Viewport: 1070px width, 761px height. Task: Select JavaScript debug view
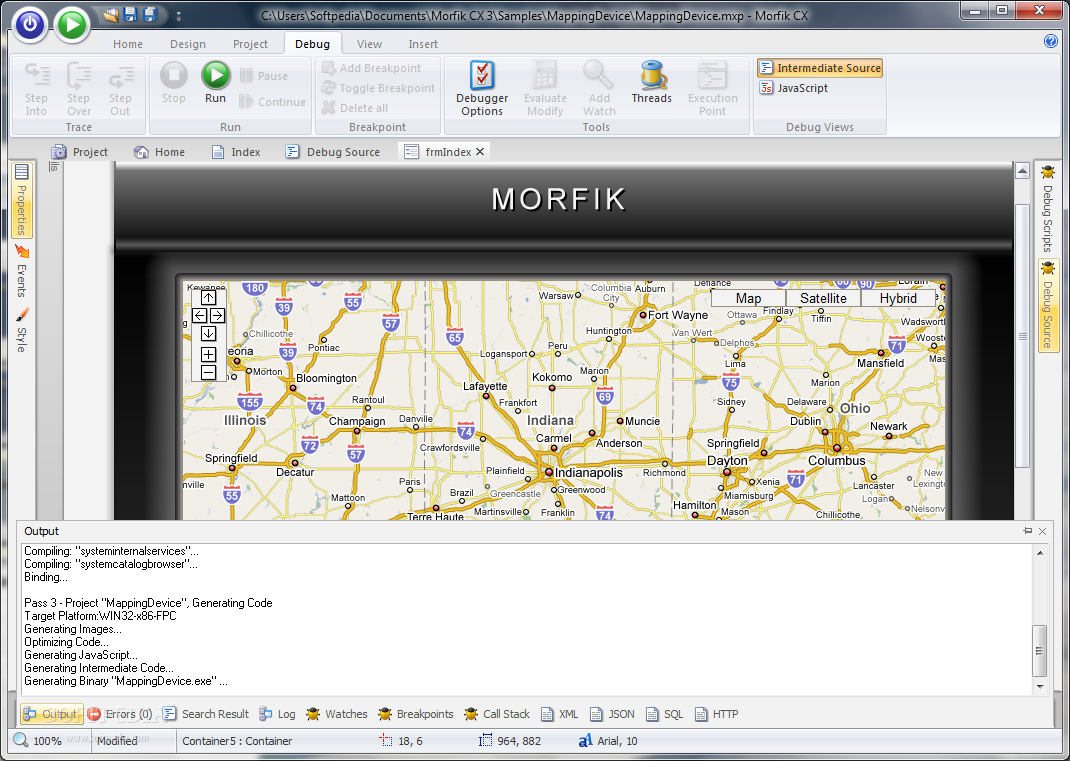[x=794, y=88]
